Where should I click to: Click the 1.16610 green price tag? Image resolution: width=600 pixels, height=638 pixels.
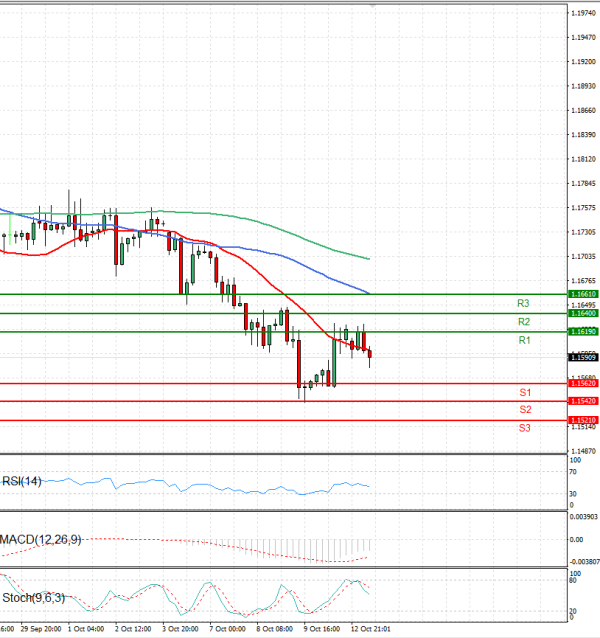tap(582, 295)
